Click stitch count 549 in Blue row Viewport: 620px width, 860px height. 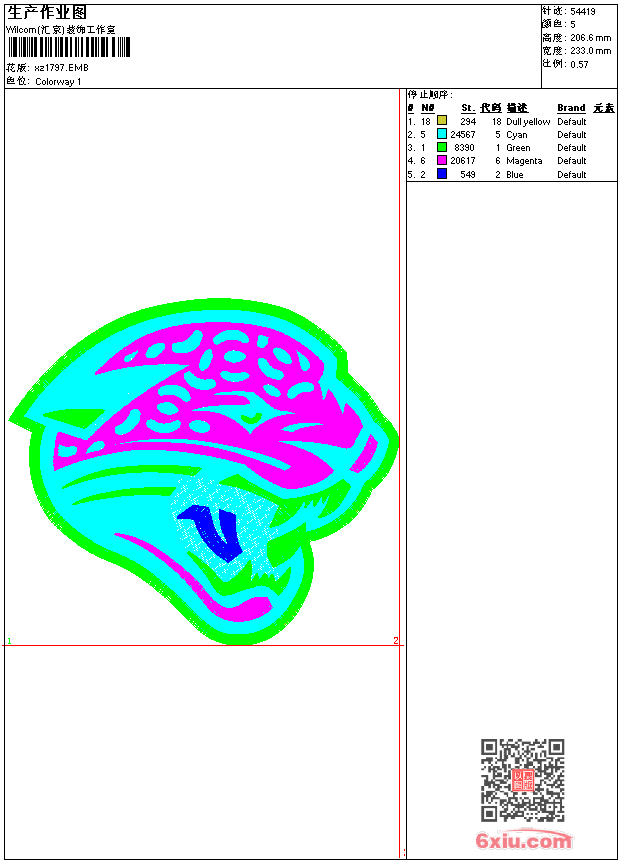(x=468, y=175)
